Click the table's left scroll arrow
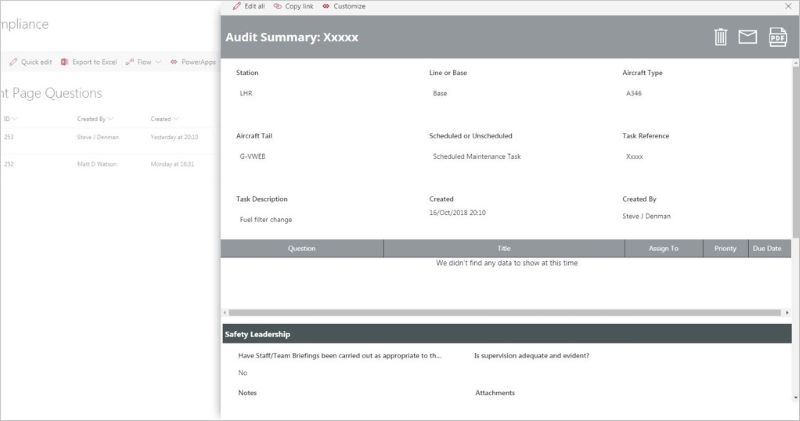The image size is (800, 421). pyautogui.click(x=224, y=313)
